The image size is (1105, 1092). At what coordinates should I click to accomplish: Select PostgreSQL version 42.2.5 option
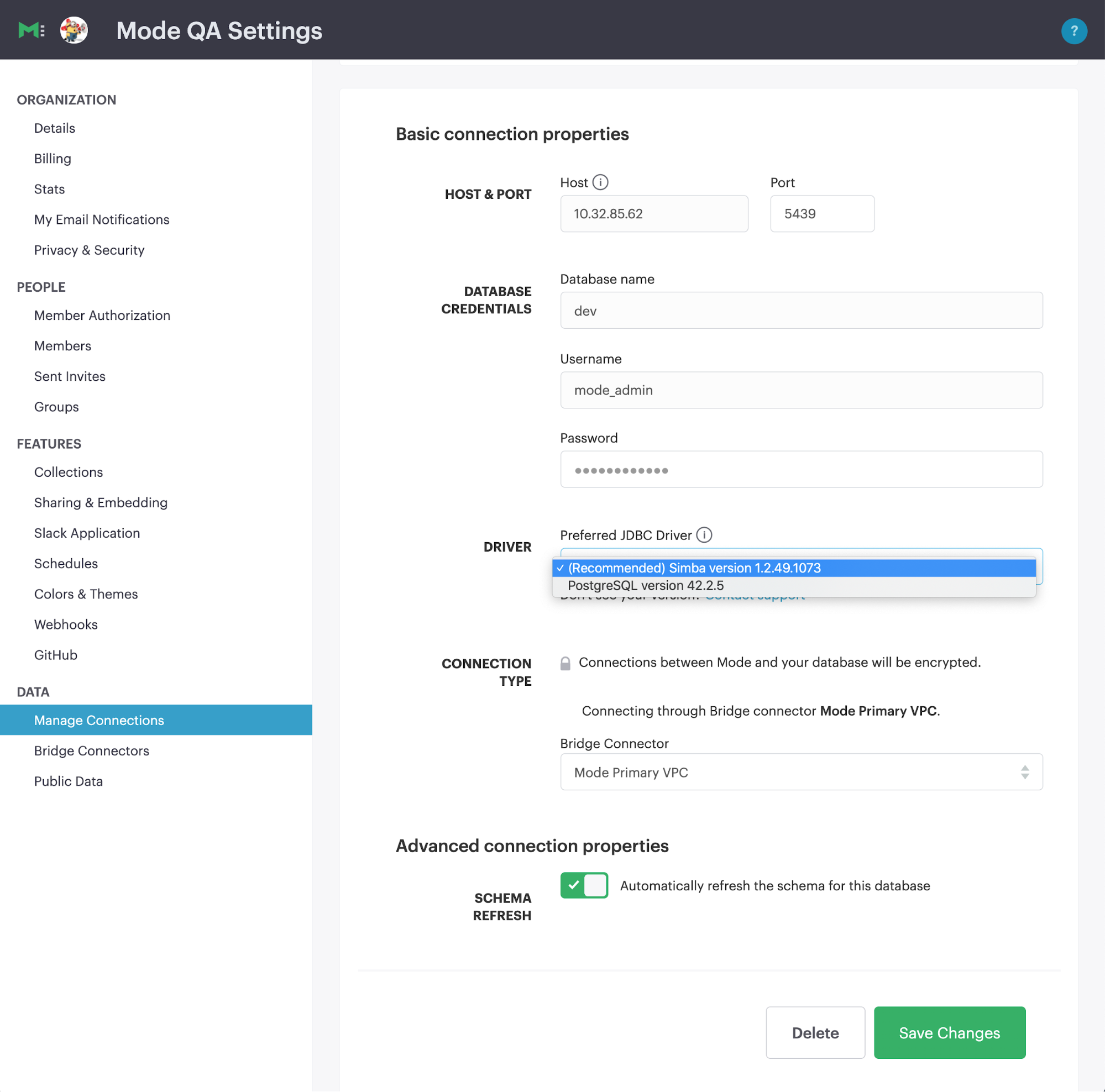[645, 586]
